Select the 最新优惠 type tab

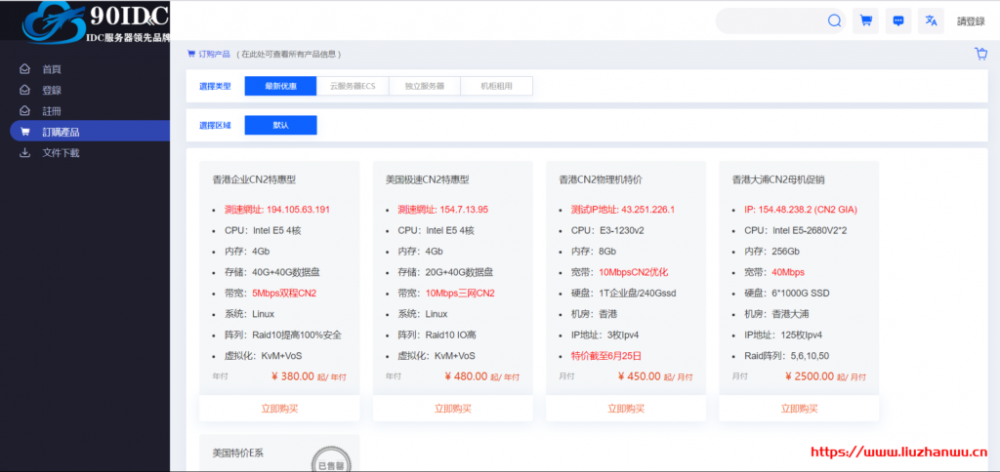[x=280, y=86]
